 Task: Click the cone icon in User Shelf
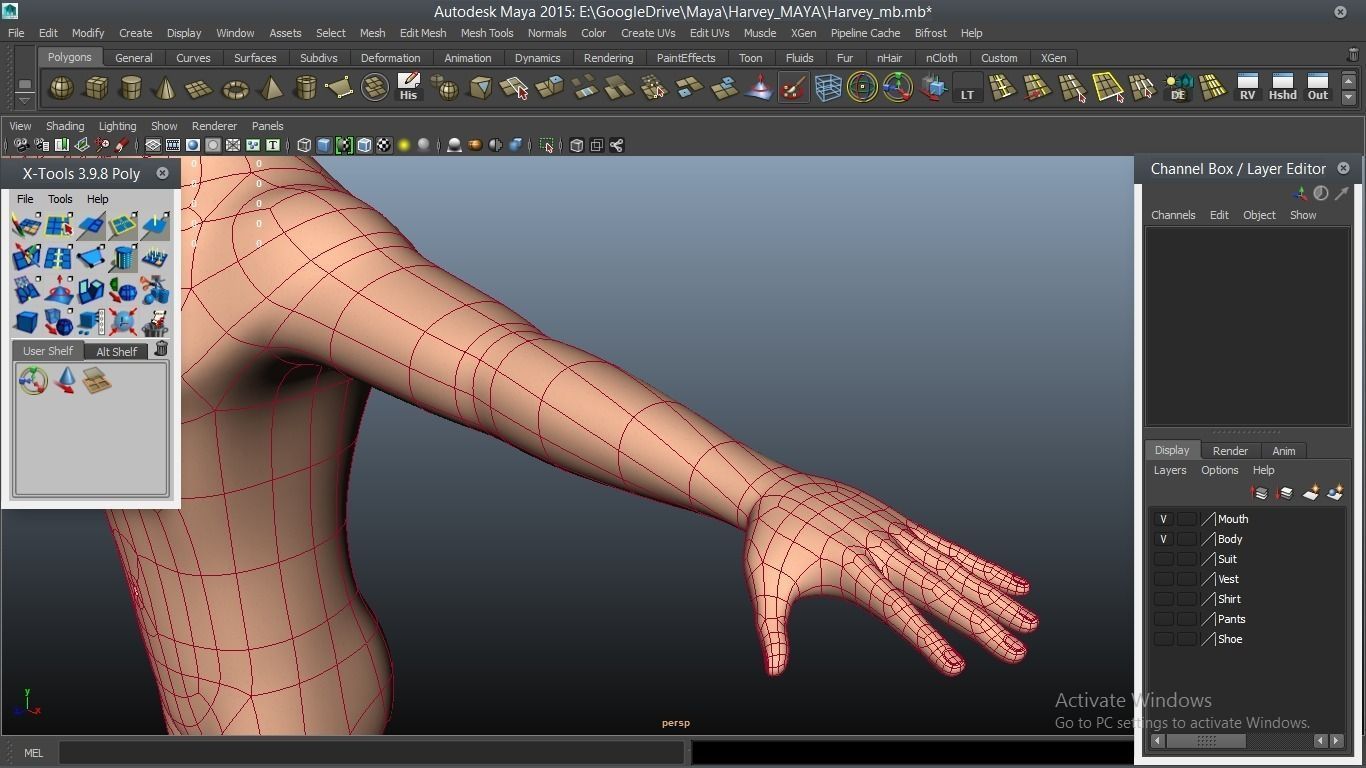point(65,380)
